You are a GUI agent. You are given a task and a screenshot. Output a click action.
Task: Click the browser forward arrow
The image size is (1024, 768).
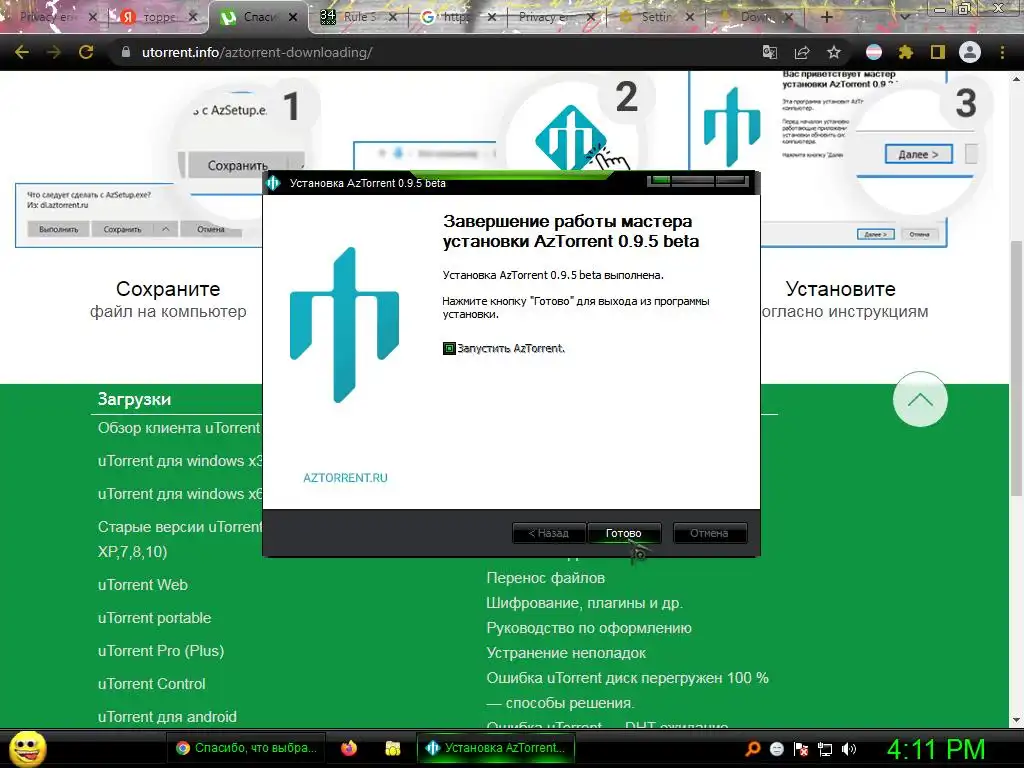pyautogui.click(x=54, y=52)
